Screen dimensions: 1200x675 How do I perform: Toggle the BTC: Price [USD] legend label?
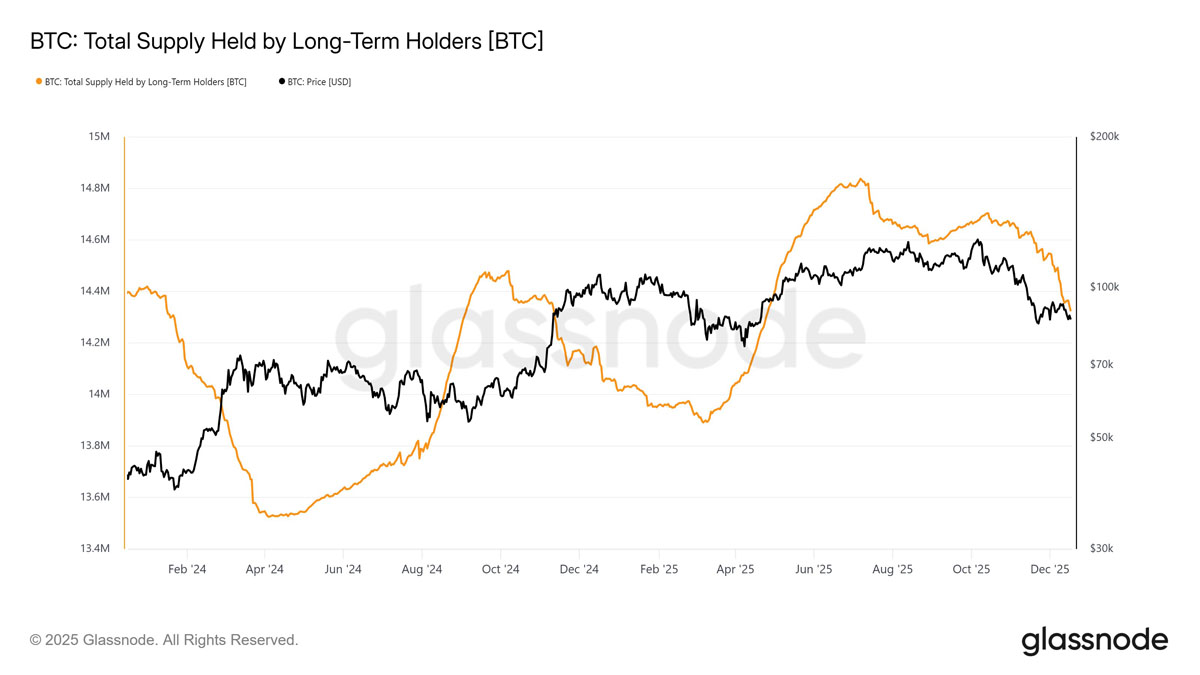click(319, 82)
